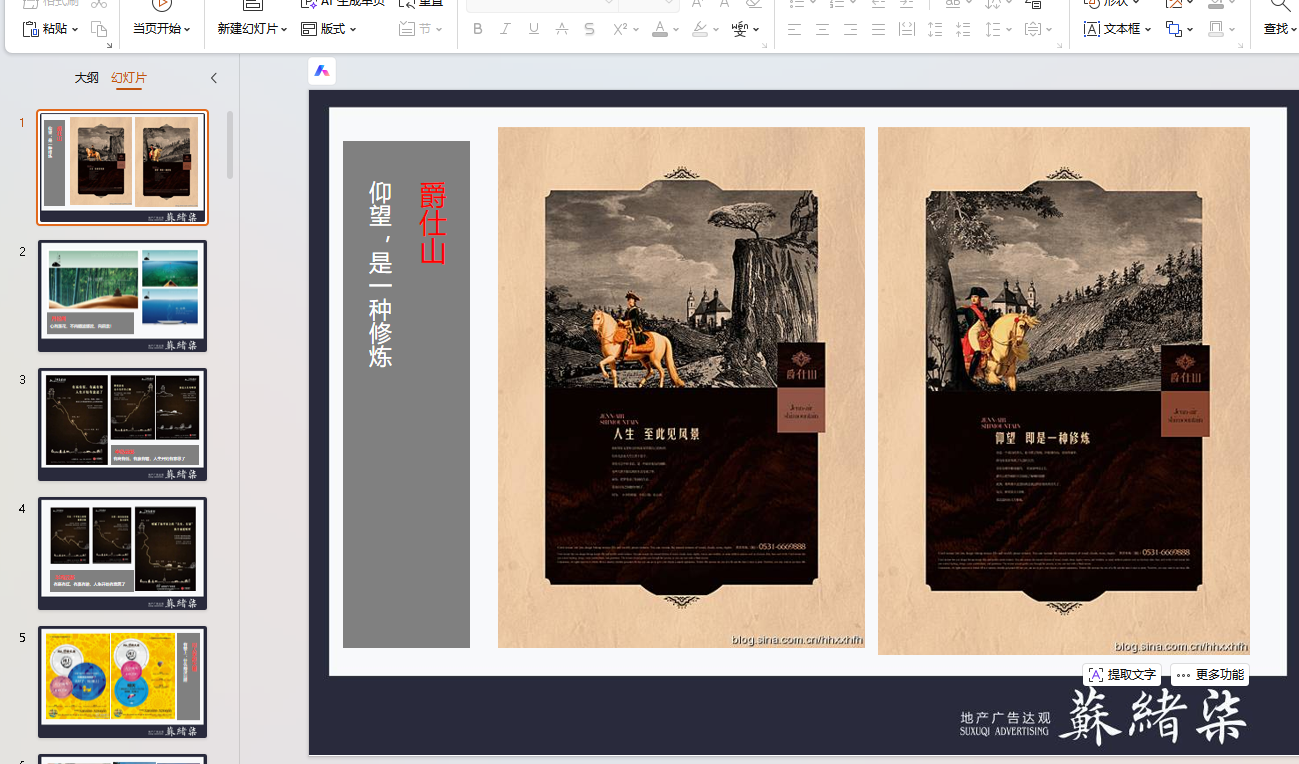Viewport: 1299px width, 764px height.
Task: Click the AI assistant icon above the slide
Action: click(x=322, y=71)
